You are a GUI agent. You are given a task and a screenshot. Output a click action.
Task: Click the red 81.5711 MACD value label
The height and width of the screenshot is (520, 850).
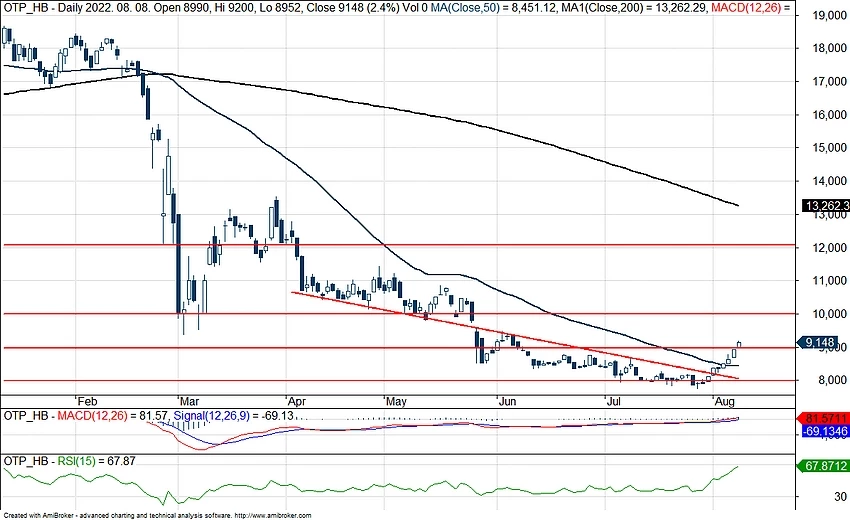[823, 419]
